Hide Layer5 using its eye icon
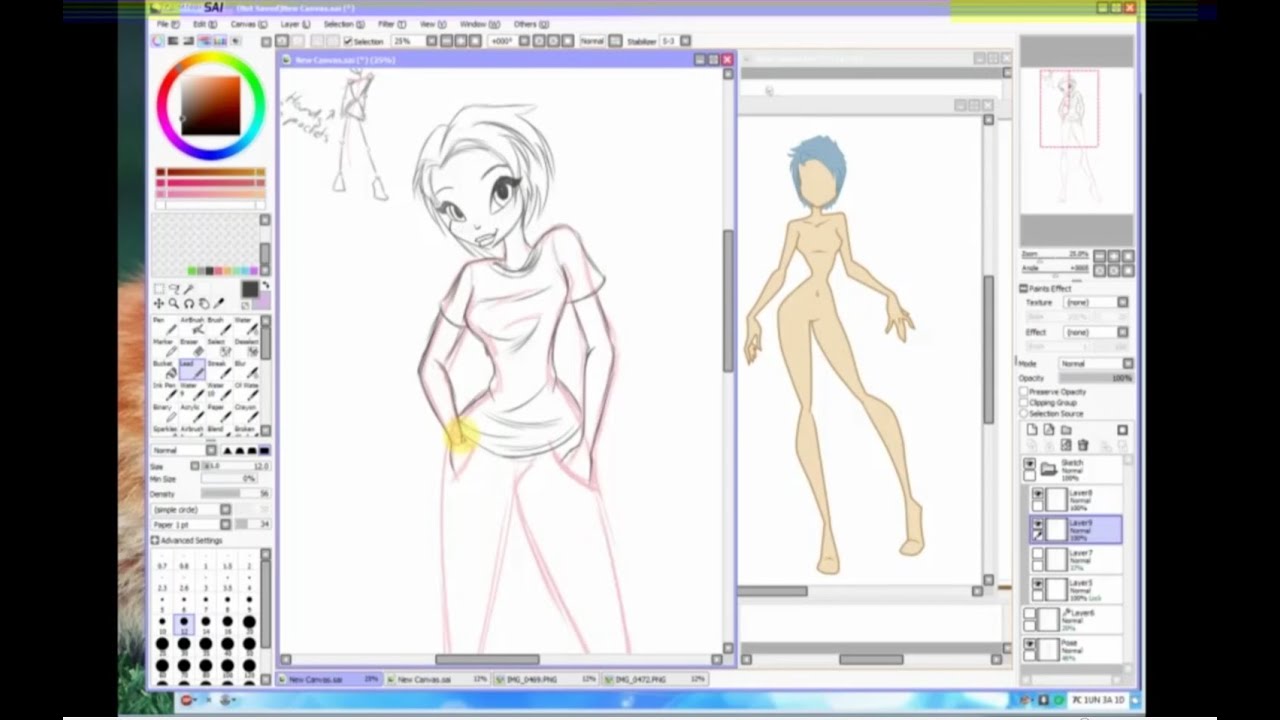This screenshot has width=1280, height=720. coord(1038,584)
